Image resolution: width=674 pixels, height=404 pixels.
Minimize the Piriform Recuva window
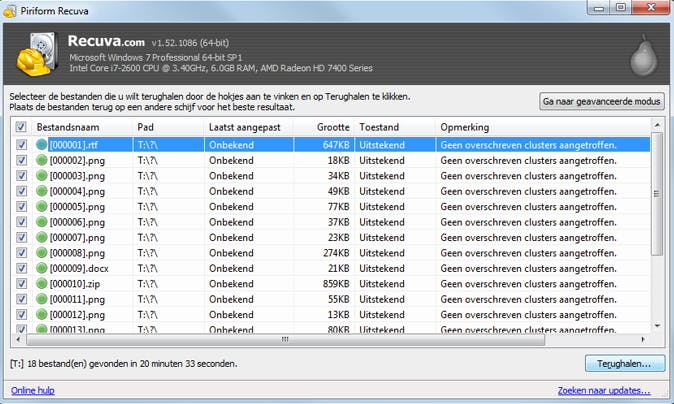tap(600, 8)
